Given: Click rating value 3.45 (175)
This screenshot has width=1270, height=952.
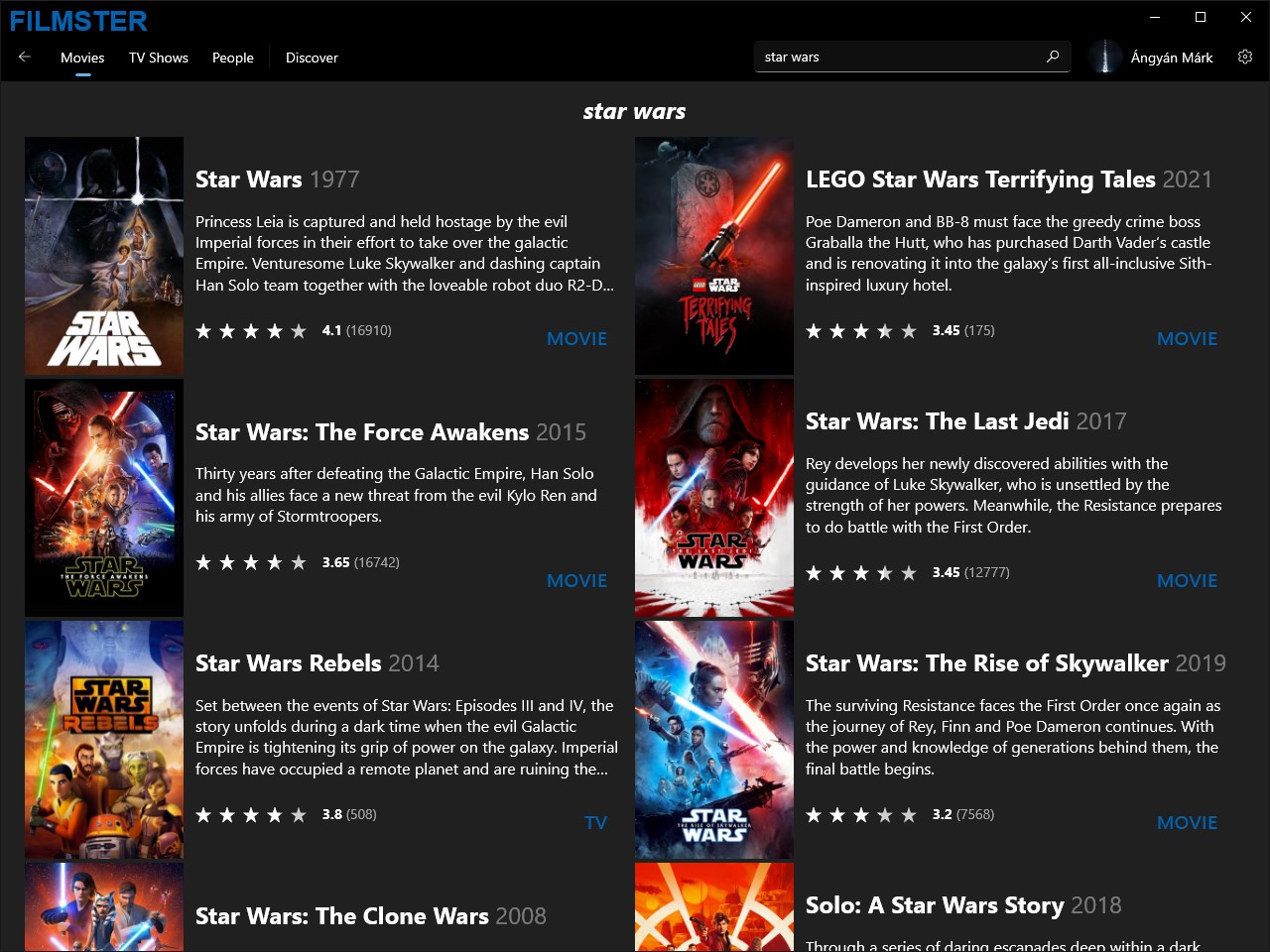Looking at the screenshot, I should [963, 330].
